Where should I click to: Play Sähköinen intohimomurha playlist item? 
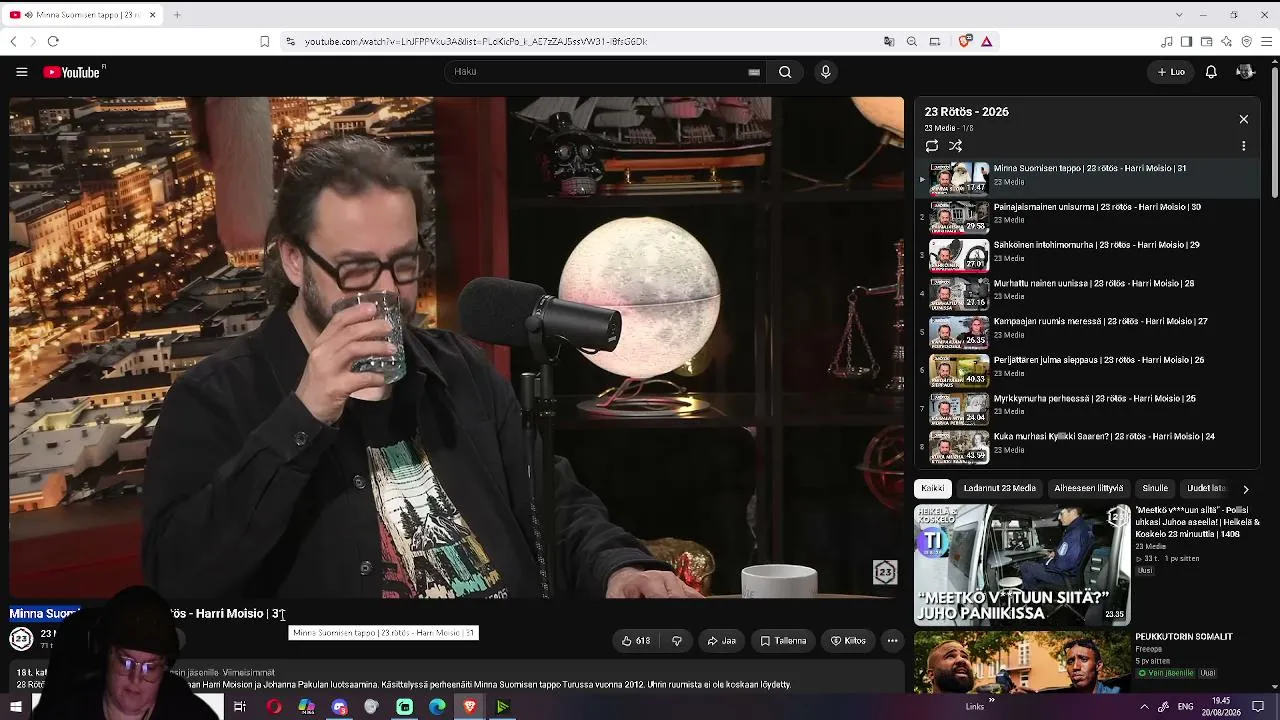click(x=1088, y=255)
